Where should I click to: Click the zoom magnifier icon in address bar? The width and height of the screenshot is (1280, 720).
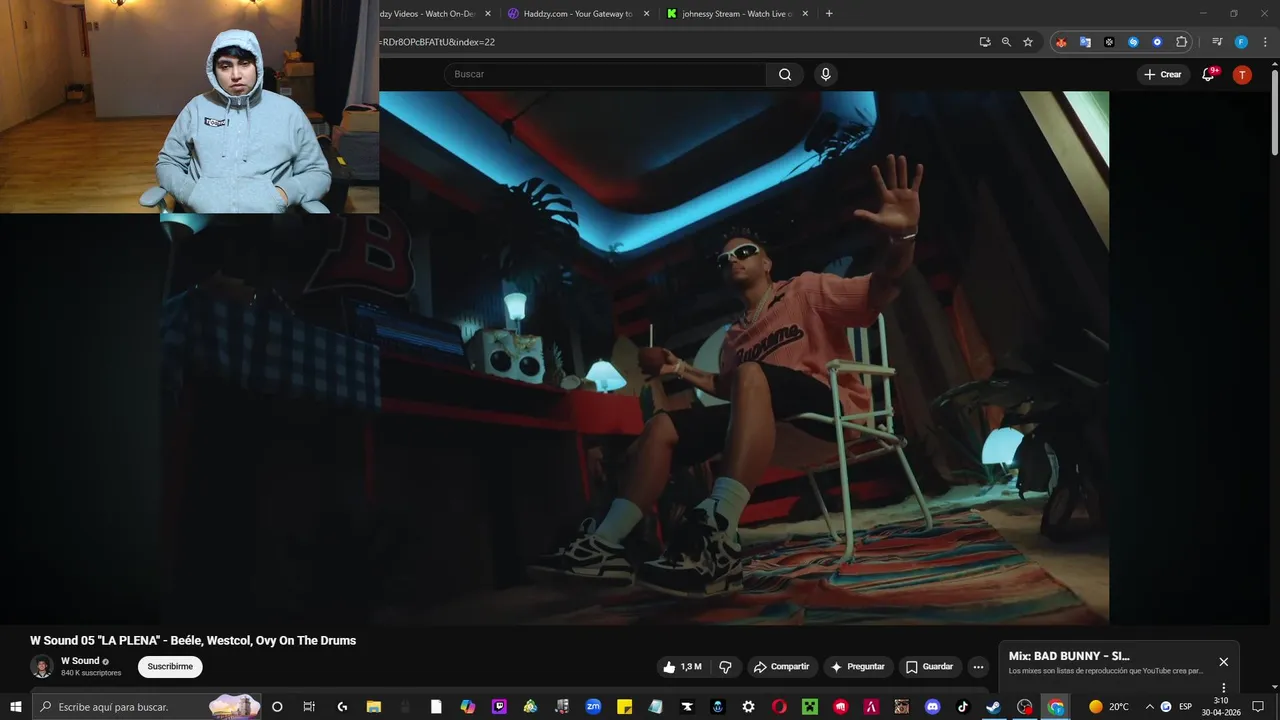(x=1006, y=42)
